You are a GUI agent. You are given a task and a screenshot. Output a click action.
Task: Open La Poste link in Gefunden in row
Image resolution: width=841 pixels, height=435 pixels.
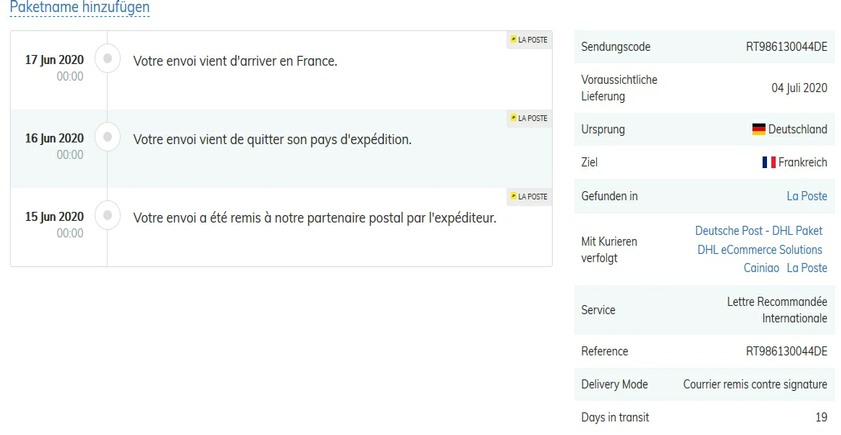[x=806, y=196]
